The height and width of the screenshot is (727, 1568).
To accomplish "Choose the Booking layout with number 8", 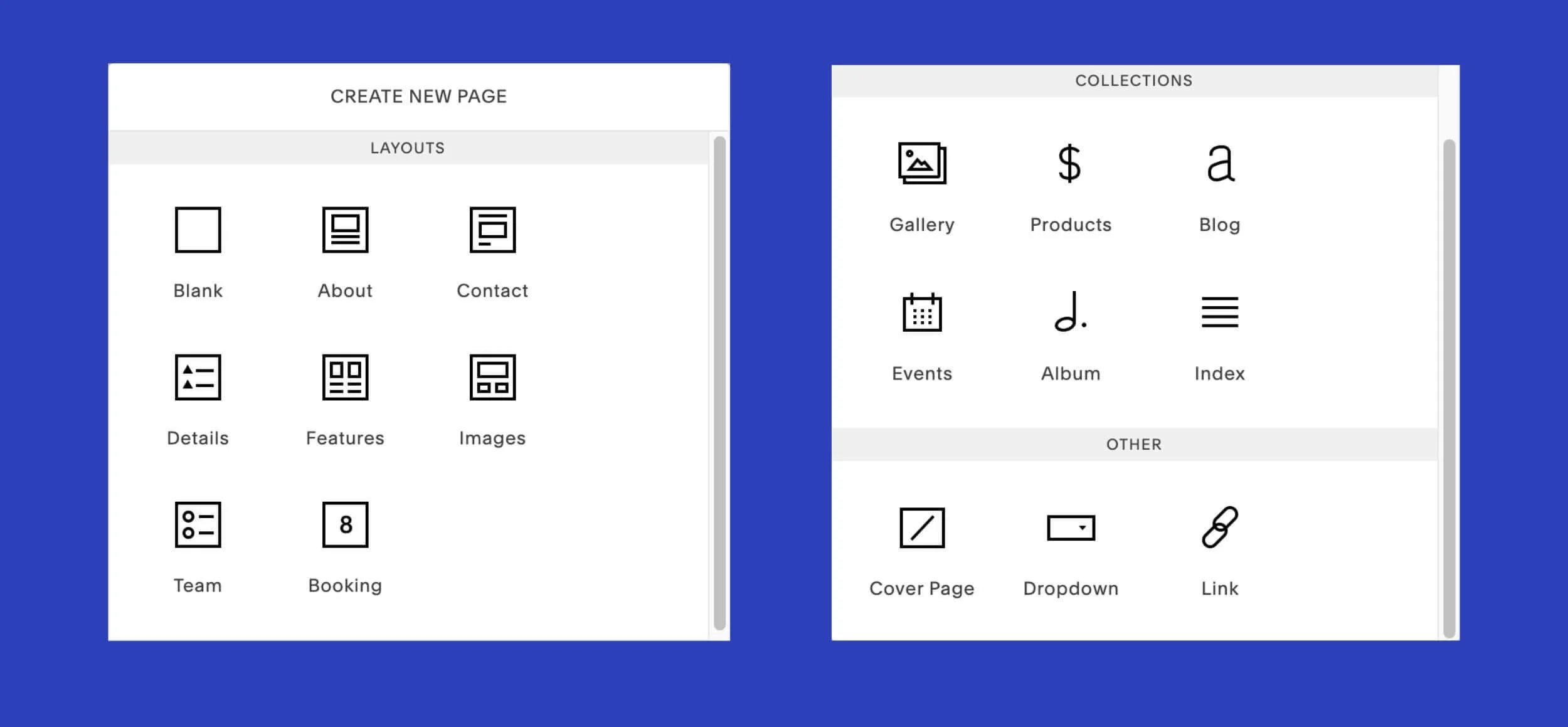I will point(345,524).
